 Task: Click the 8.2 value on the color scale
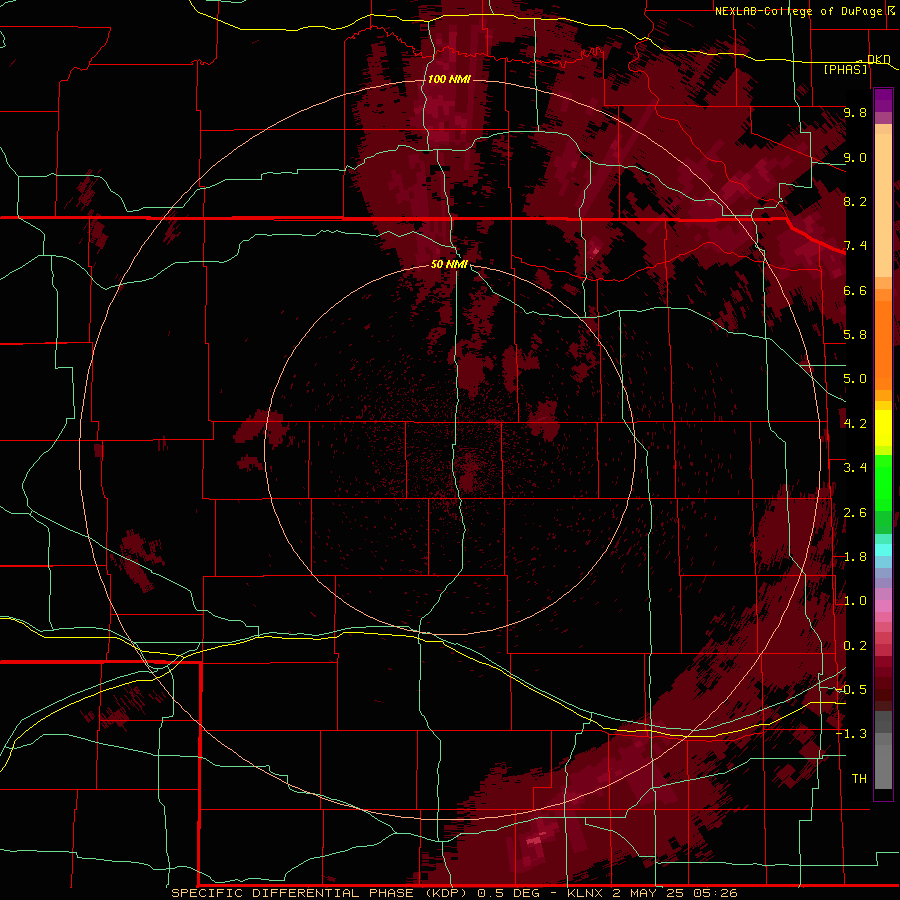coord(855,201)
